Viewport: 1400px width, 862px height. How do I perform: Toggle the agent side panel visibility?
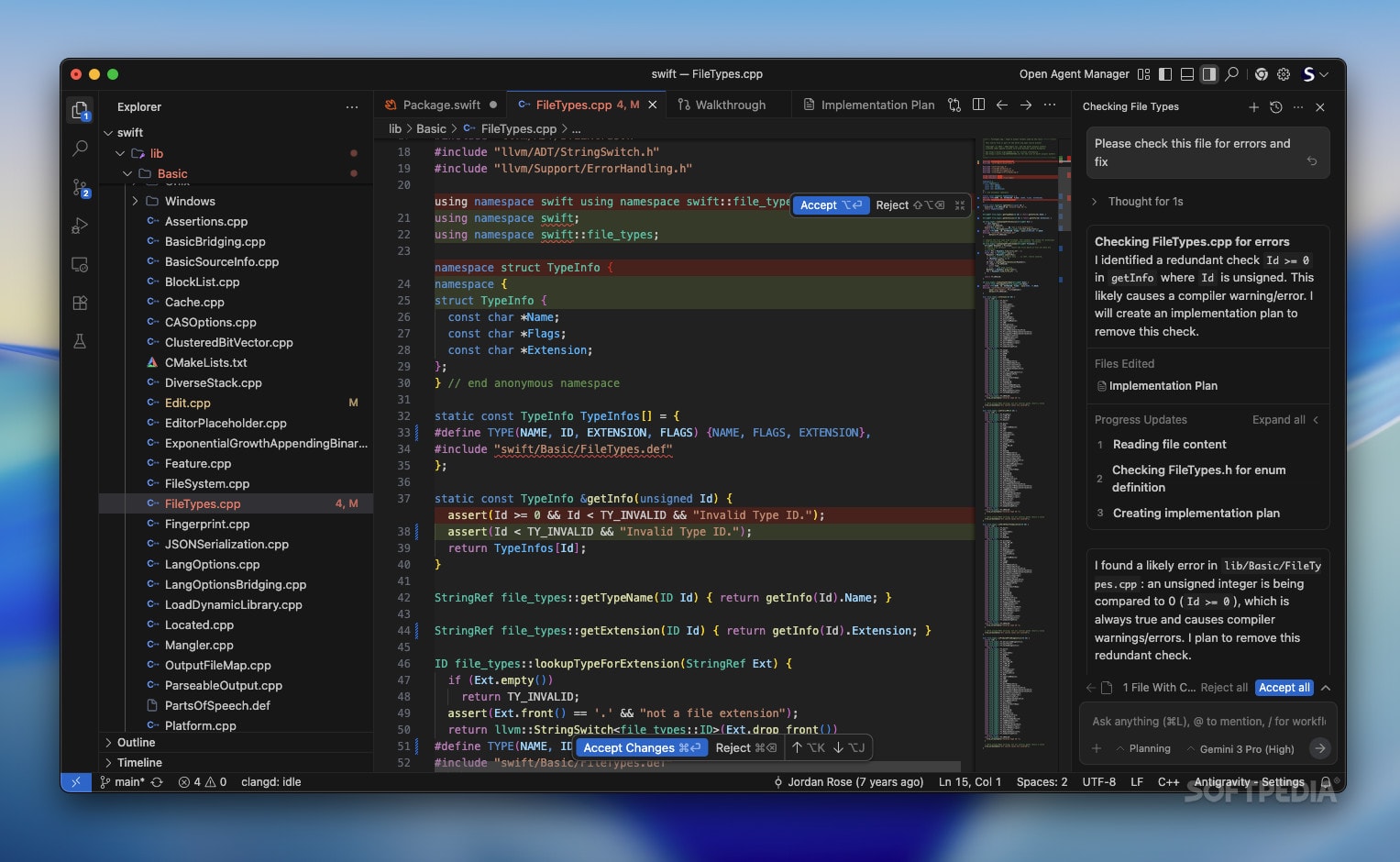point(1209,74)
